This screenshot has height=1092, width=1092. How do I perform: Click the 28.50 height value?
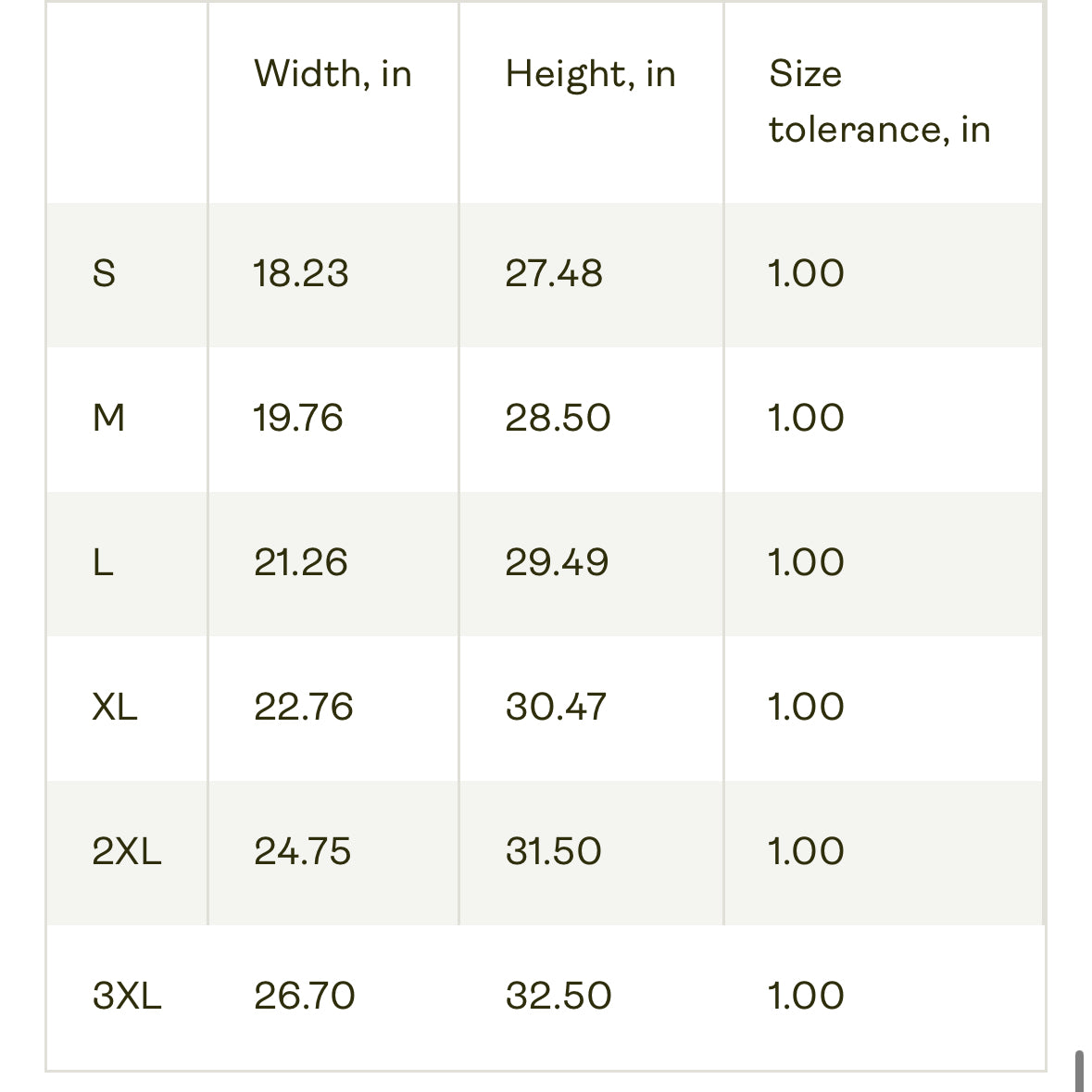(558, 418)
